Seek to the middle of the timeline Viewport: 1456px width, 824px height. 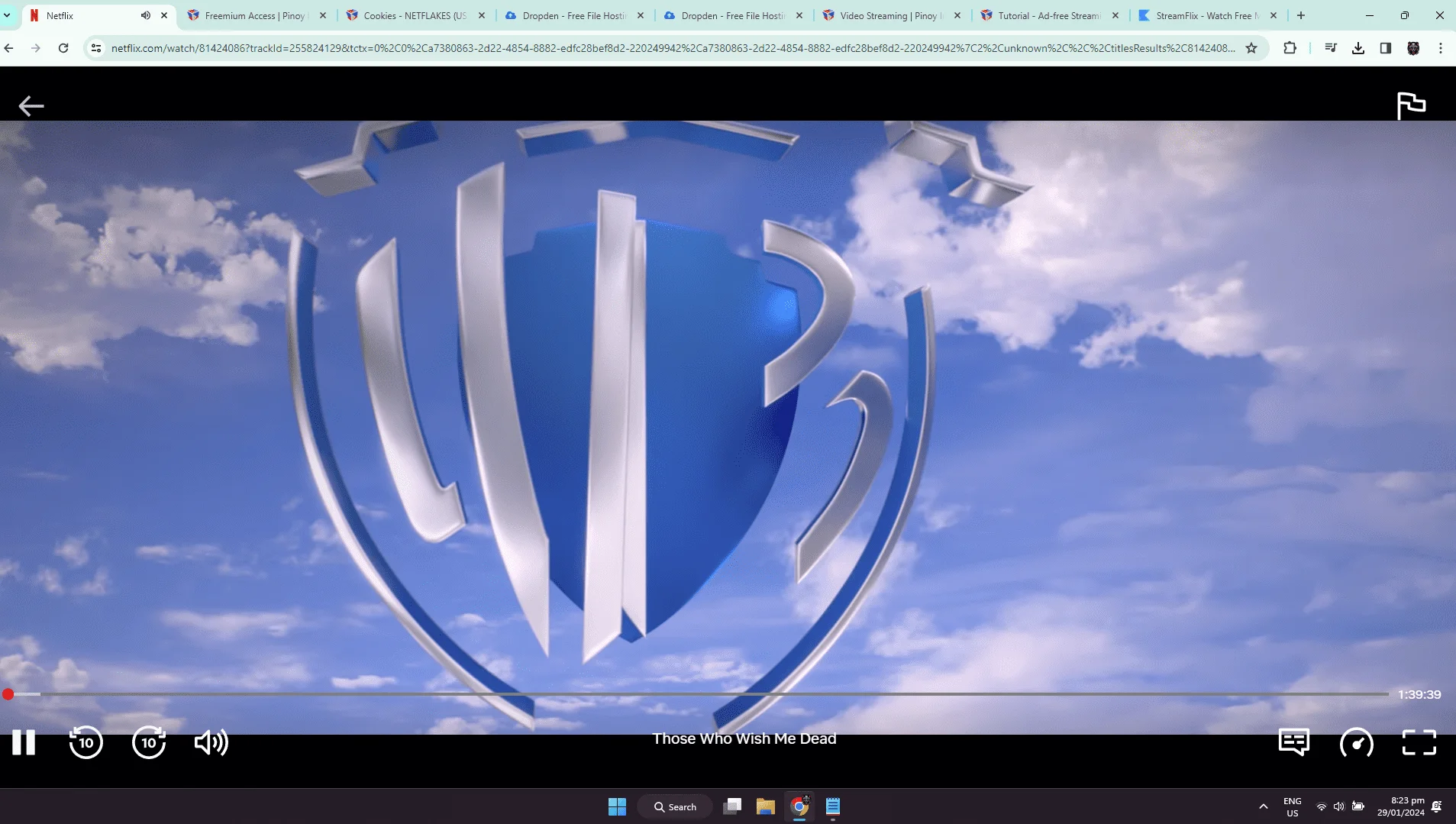pos(695,694)
